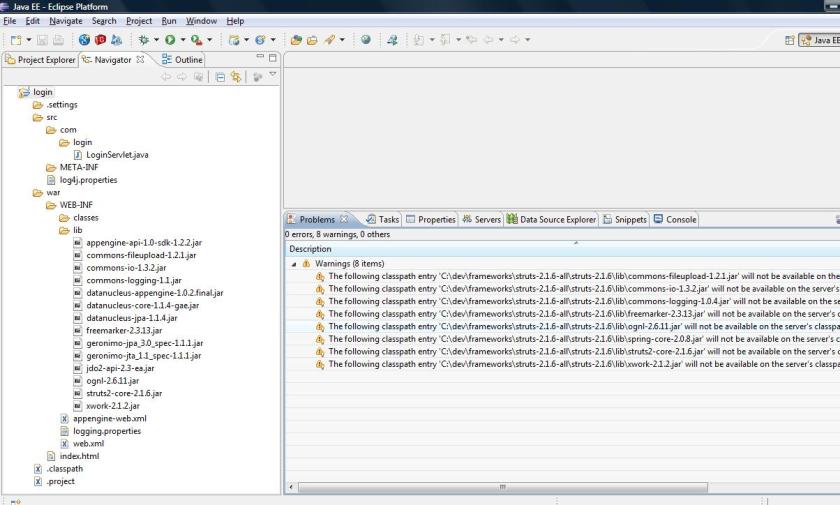Open dropdown arrow next to Run icon
This screenshot has width=840, height=505.
(181, 40)
